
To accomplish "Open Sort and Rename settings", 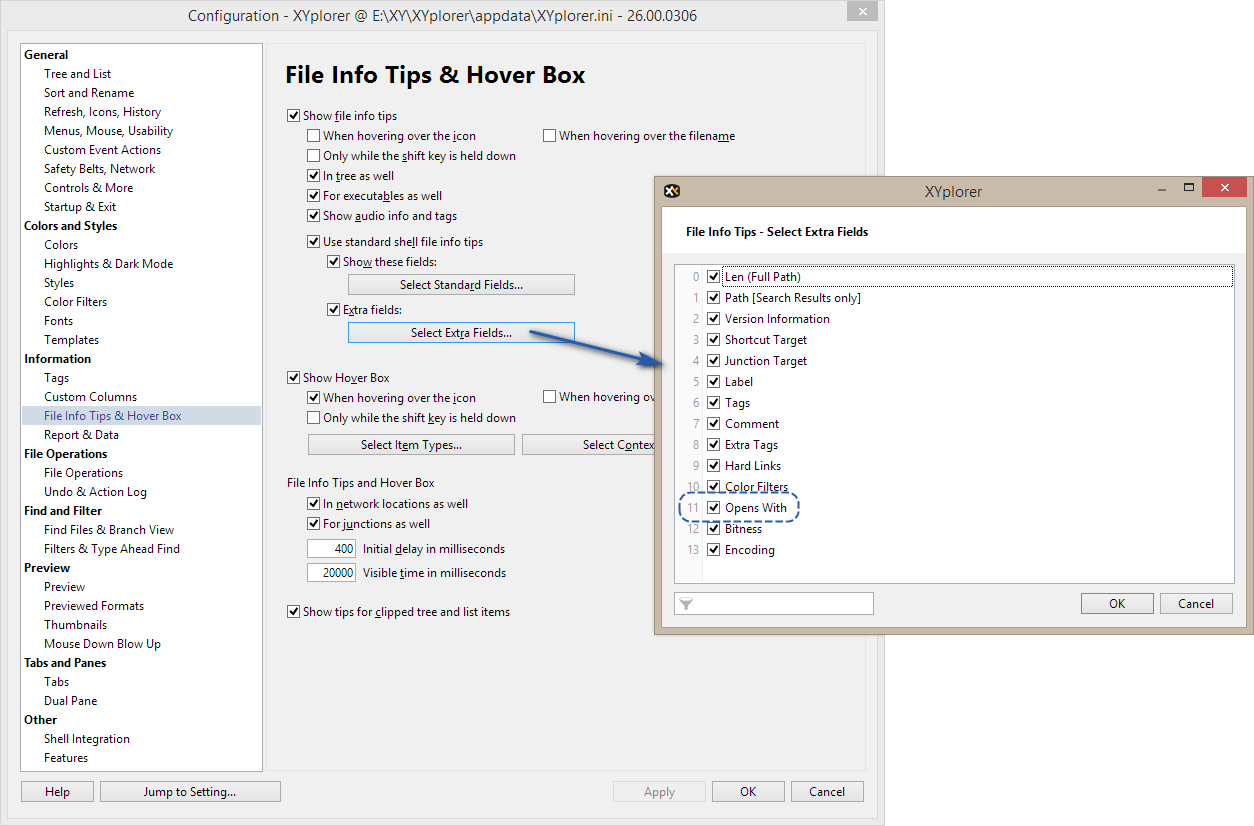I will pyautogui.click(x=89, y=93).
